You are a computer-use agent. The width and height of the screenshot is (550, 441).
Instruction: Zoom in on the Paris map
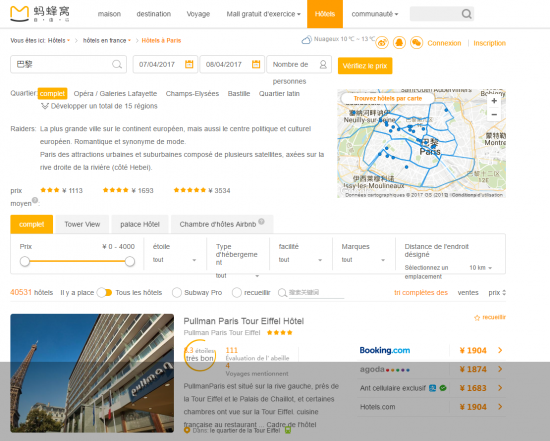tap(494, 101)
